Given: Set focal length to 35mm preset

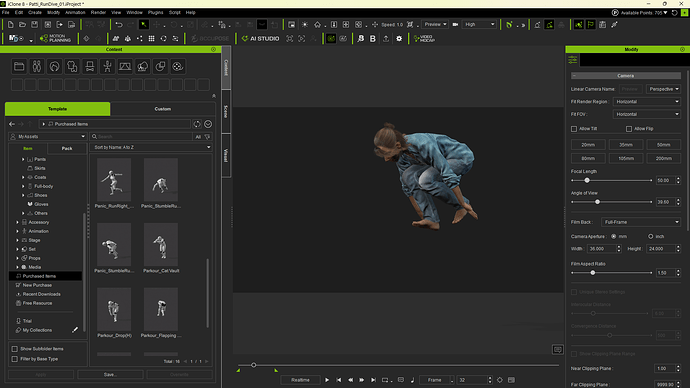Looking at the screenshot, I should [x=626, y=145].
